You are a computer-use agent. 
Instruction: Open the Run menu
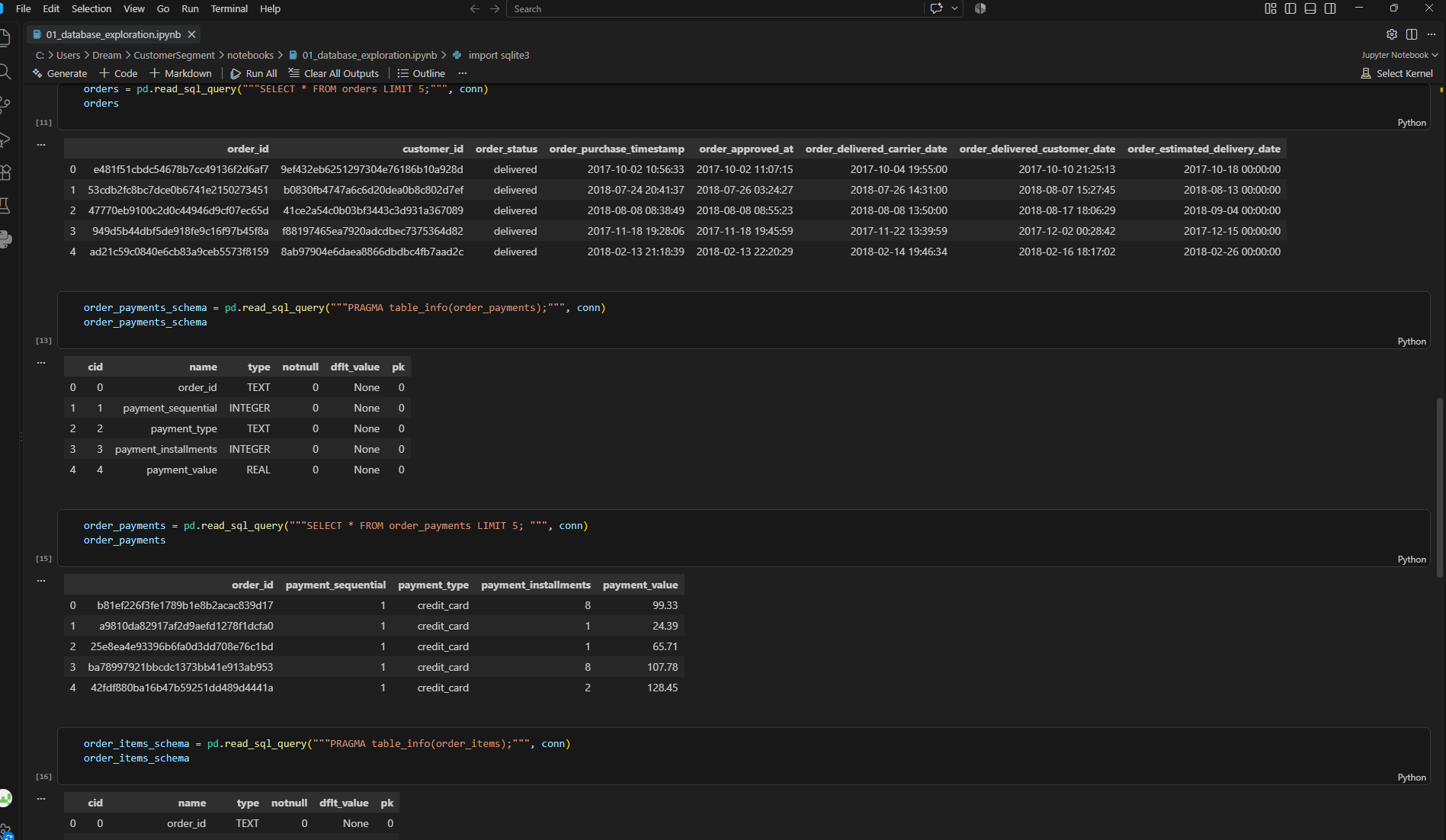(x=190, y=8)
